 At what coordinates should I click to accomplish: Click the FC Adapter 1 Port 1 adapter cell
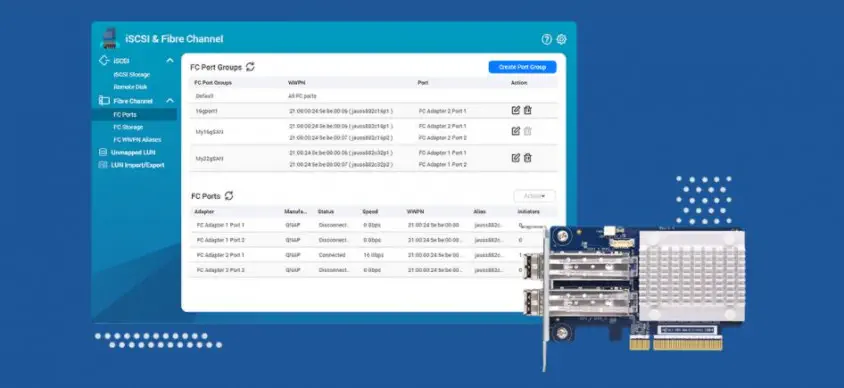(221, 225)
